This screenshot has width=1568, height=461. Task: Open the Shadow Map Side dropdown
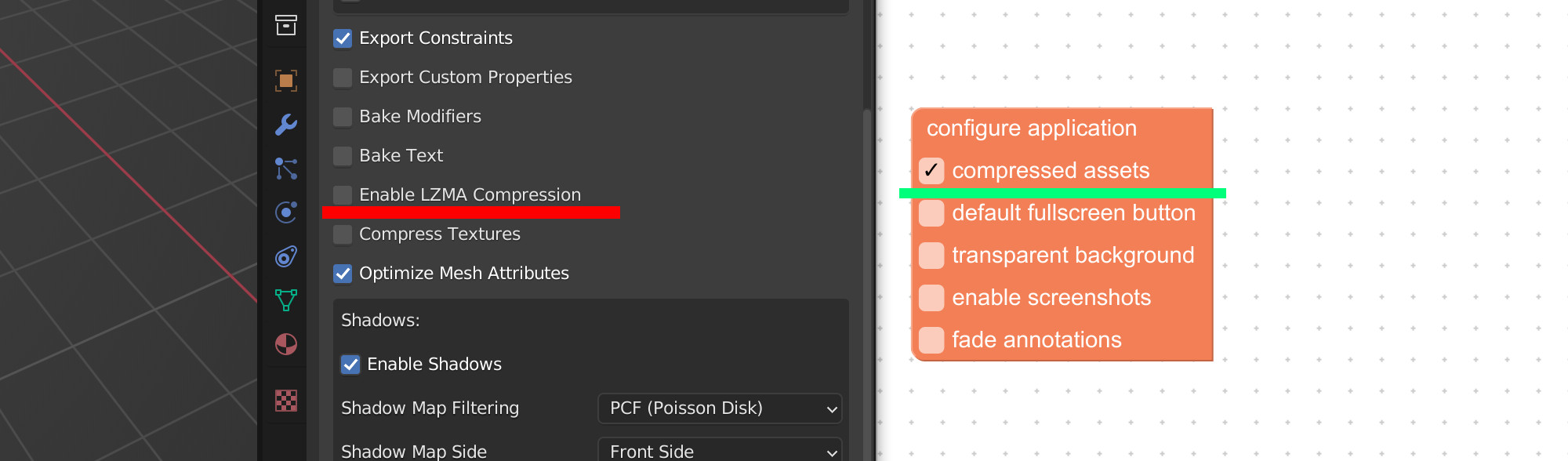click(720, 451)
